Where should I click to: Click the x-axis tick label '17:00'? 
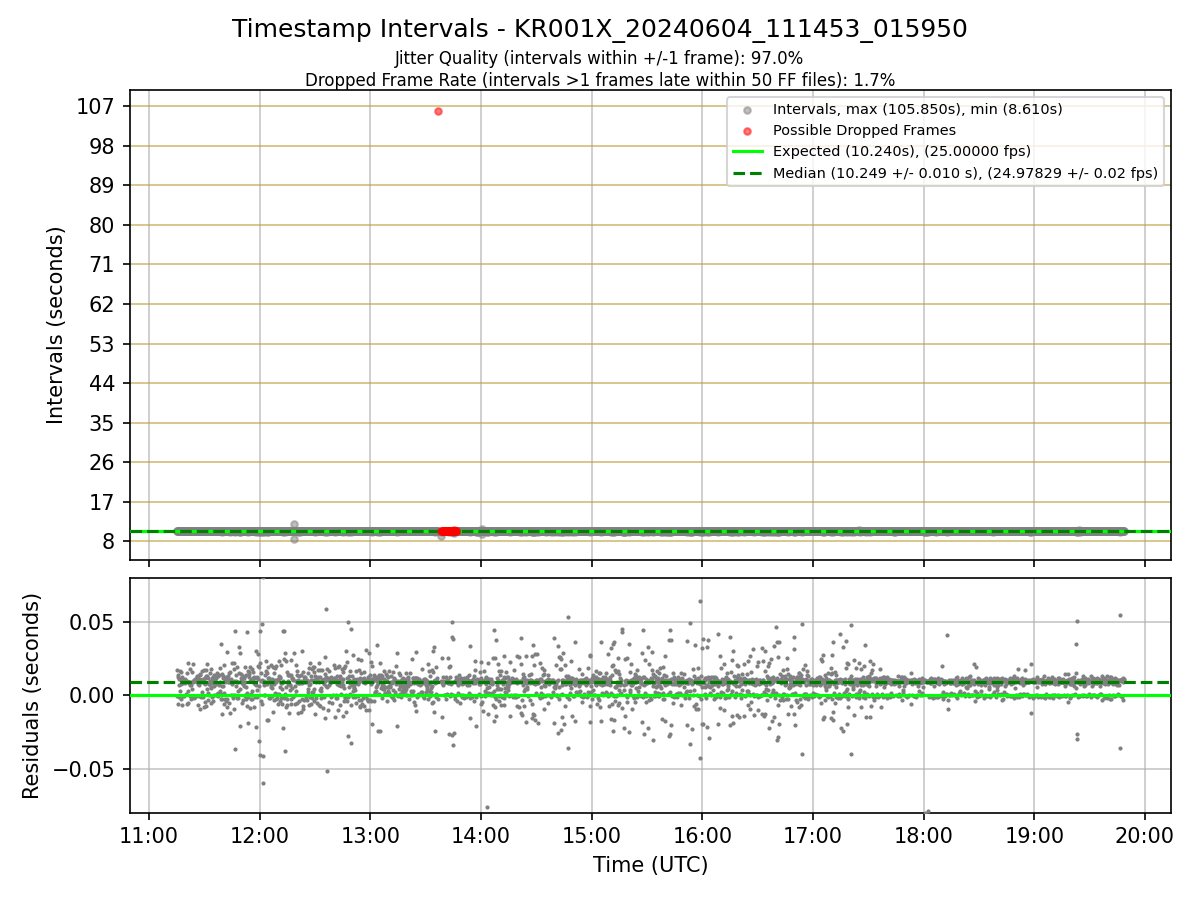[x=812, y=836]
